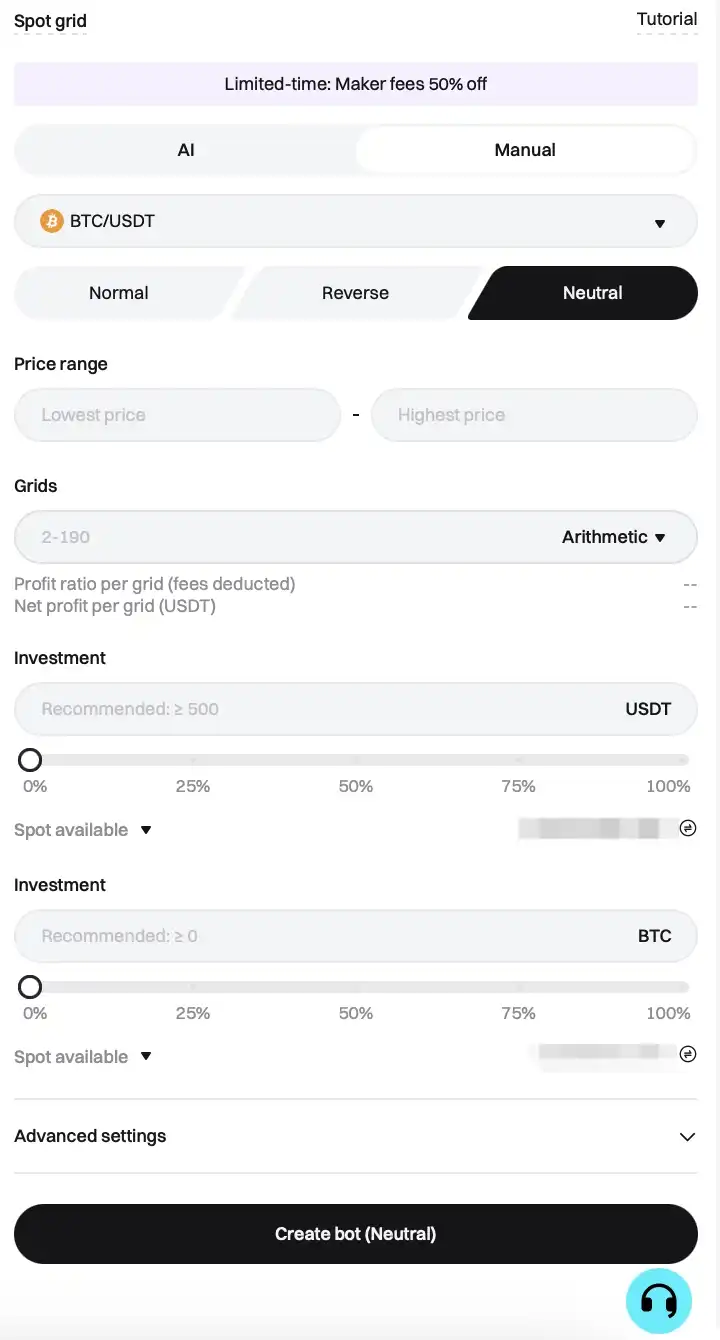720x1340 pixels.
Task: Choose the Neutral grid strategy
Action: [x=592, y=293]
